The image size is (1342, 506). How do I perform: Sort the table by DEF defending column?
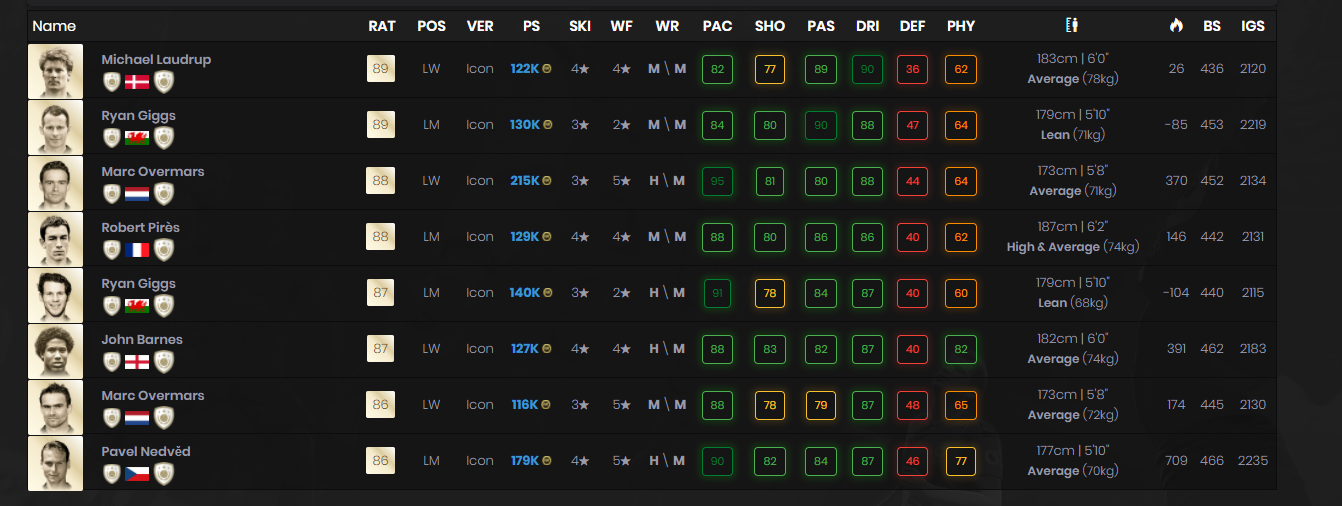pos(912,26)
